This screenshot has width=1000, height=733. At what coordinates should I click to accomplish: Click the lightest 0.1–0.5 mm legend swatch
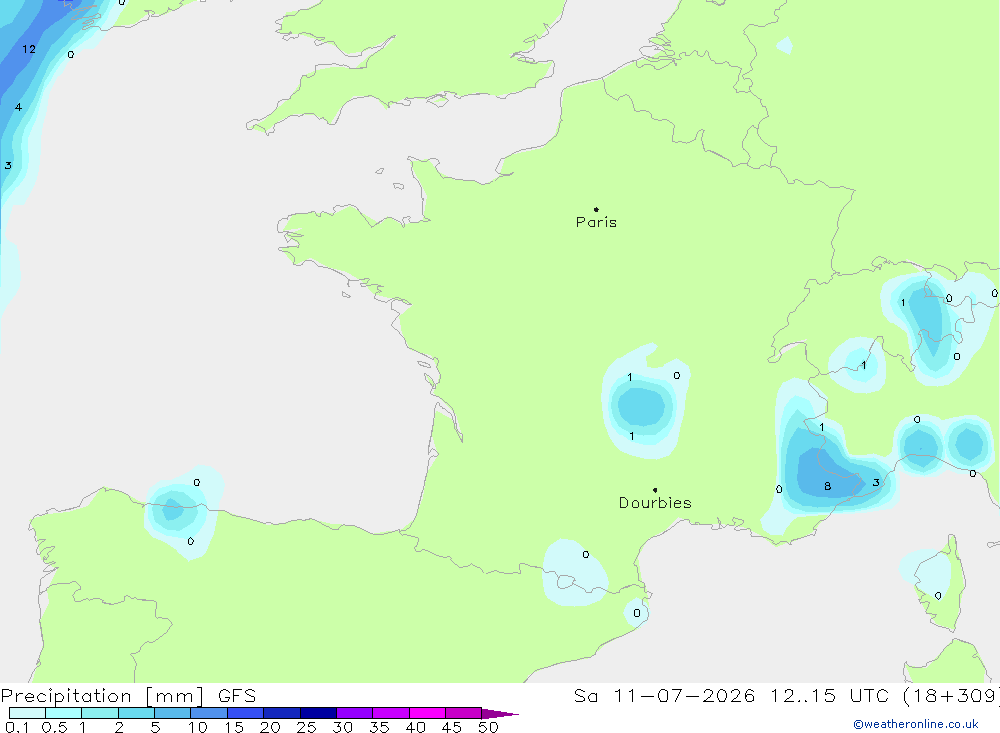pos(27,713)
